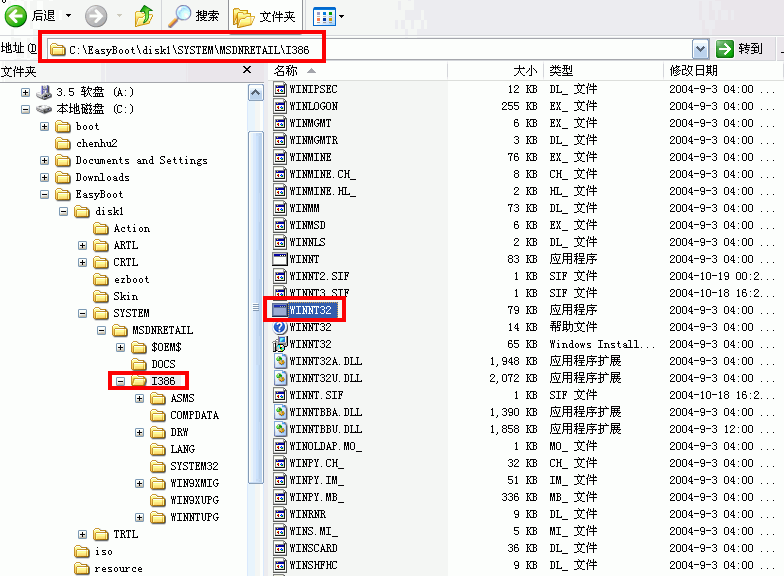Click the WINS.MI_ file icon
Viewport: 784px width, 576px height.
tap(280, 532)
